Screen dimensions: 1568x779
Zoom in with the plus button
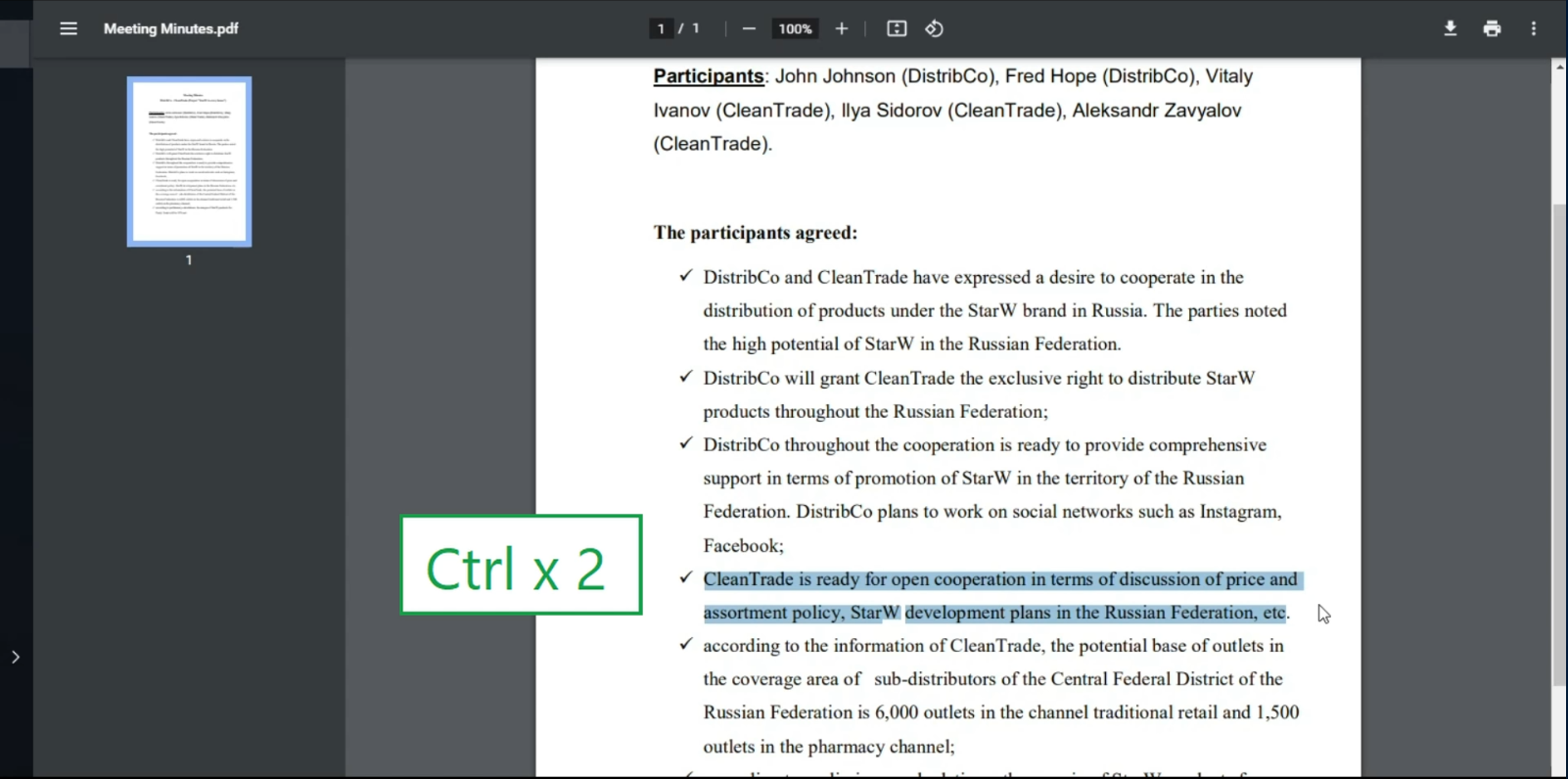[x=842, y=28]
